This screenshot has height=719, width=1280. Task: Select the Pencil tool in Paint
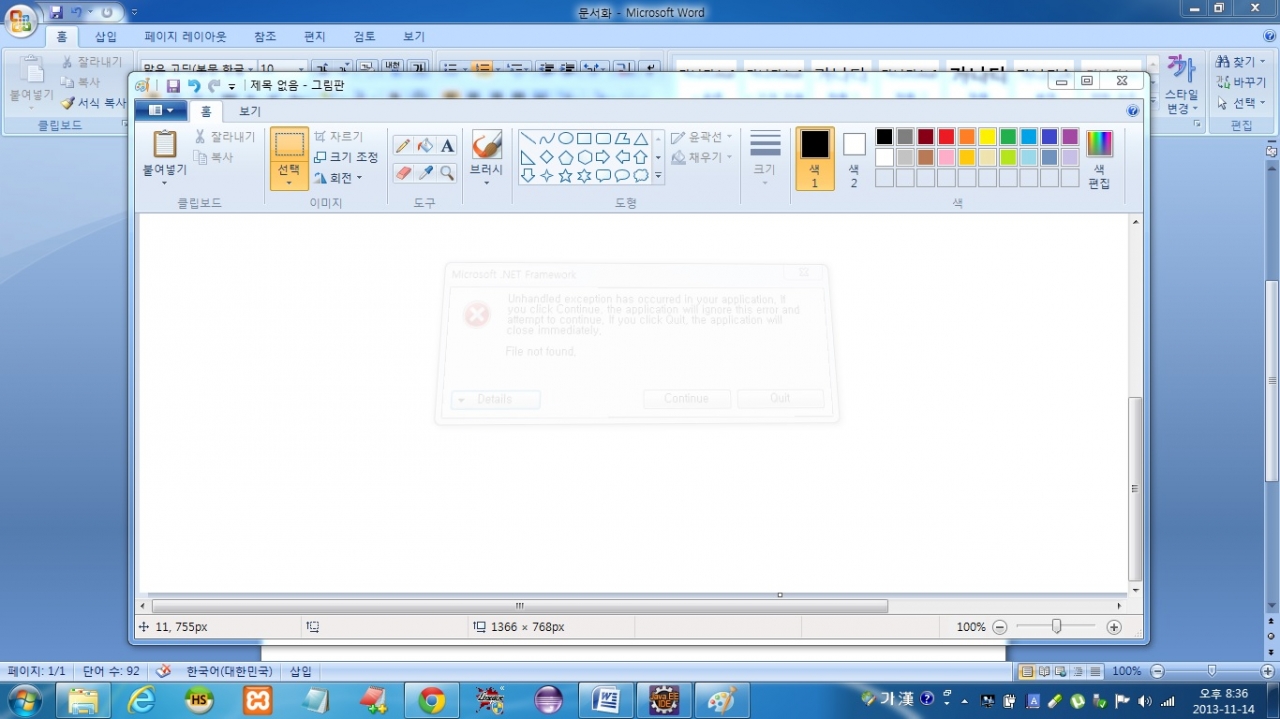403,146
